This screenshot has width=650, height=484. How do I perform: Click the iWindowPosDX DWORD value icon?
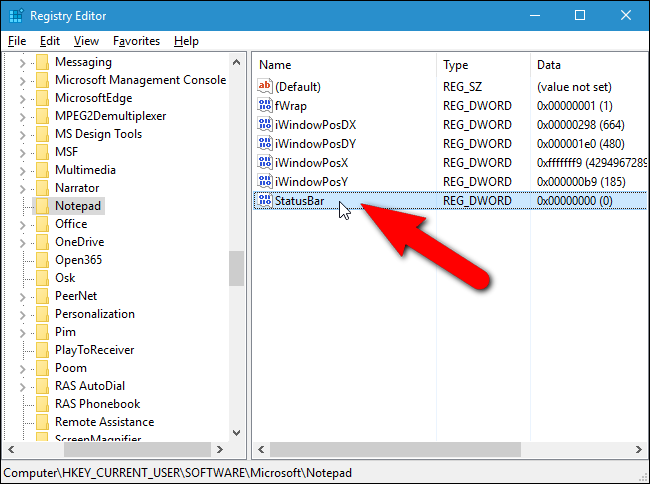(x=264, y=124)
